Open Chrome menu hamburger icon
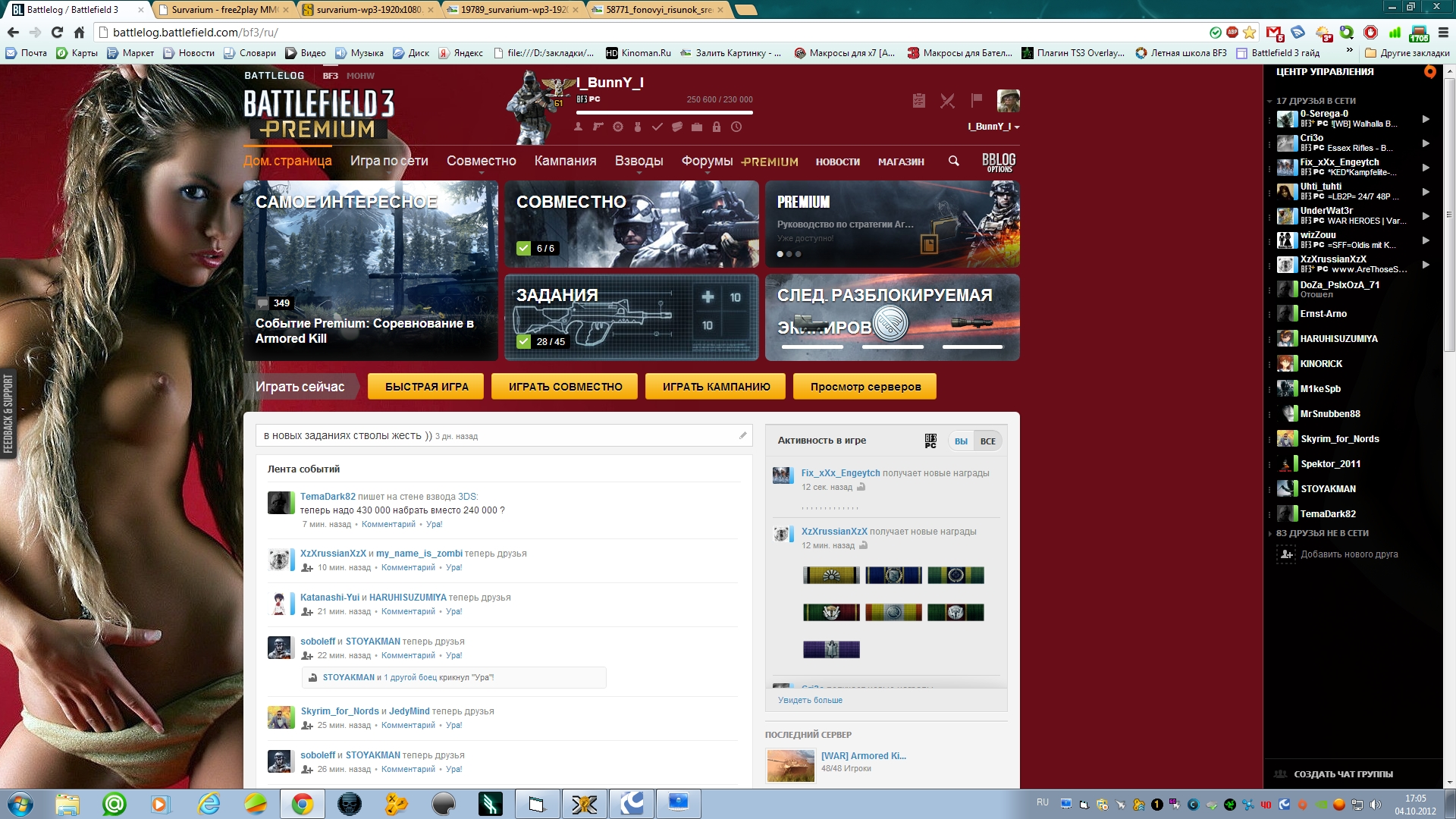This screenshot has height=819, width=1456. pyautogui.click(x=1443, y=33)
